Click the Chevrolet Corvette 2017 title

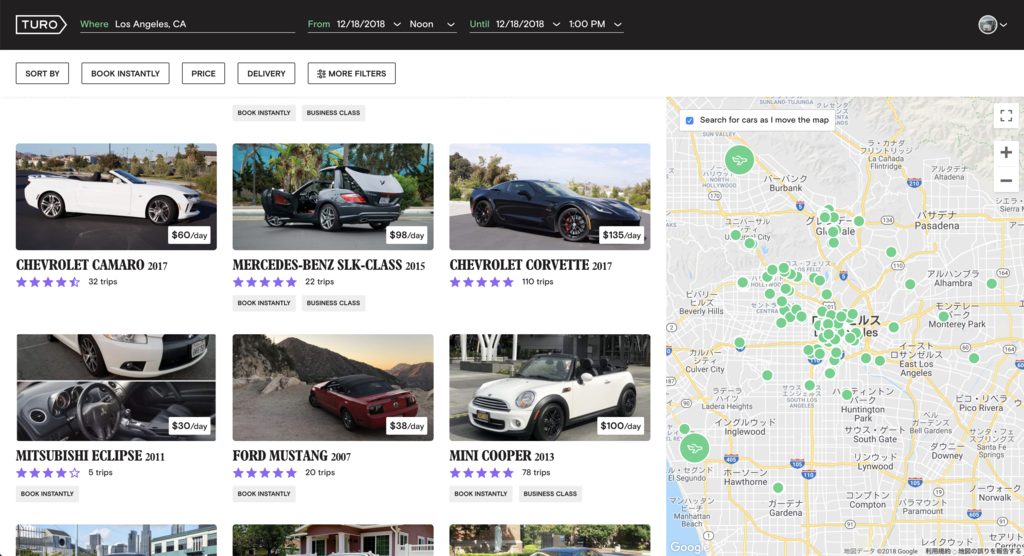coord(530,265)
